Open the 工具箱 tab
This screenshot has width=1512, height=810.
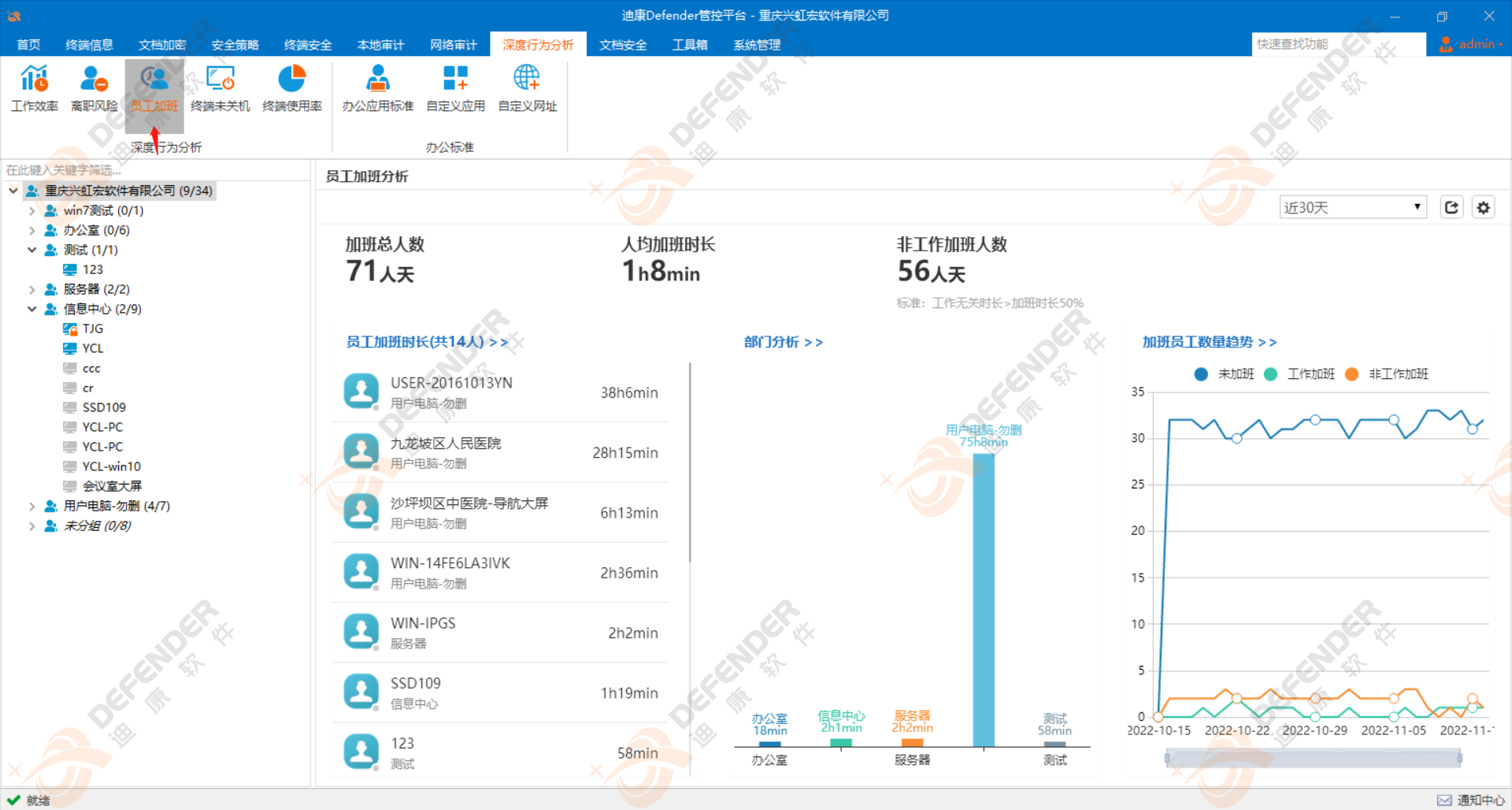690,45
